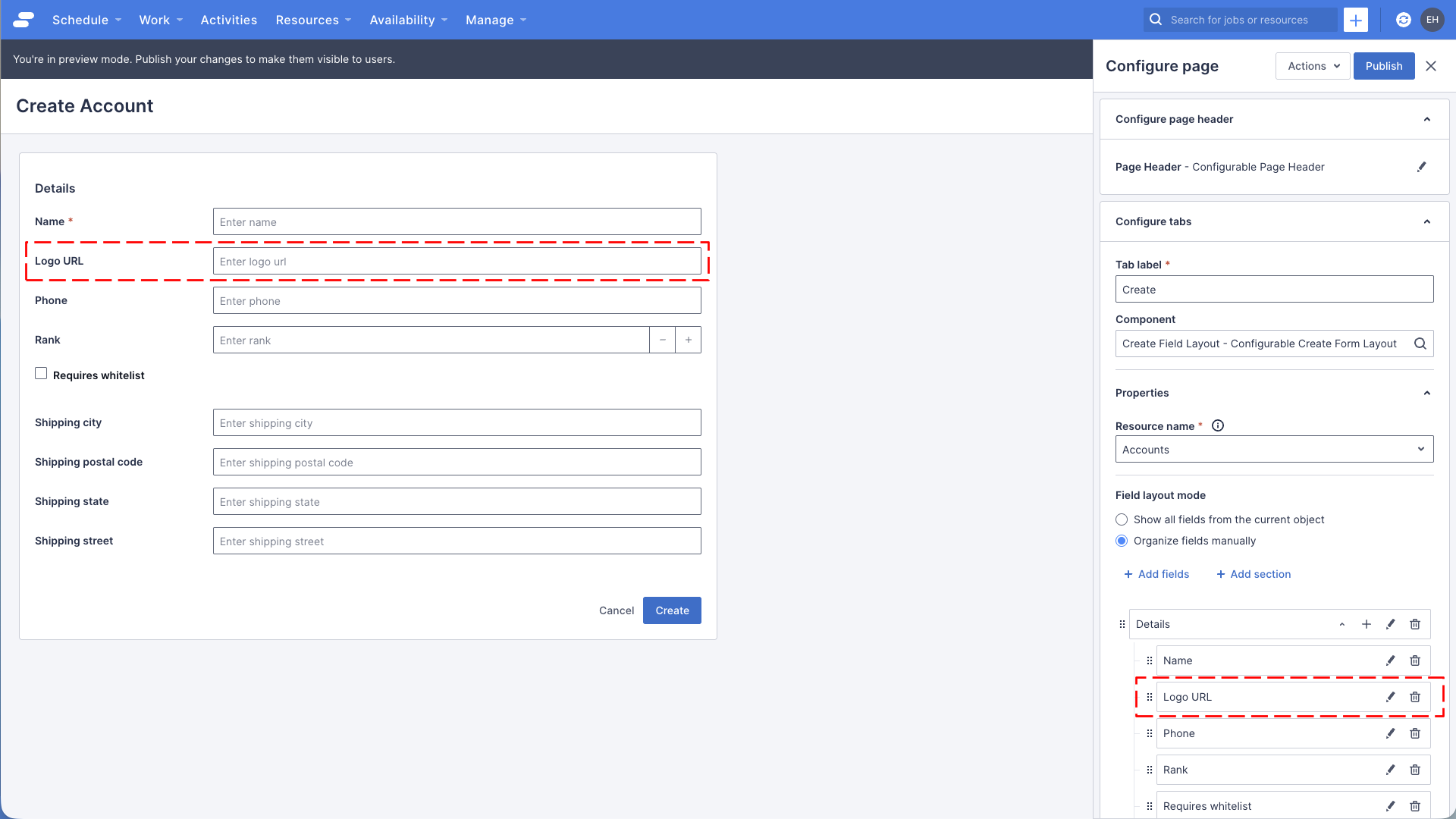Delete the Rank field using its trash icon
Image resolution: width=1456 pixels, height=819 pixels.
[1415, 770]
